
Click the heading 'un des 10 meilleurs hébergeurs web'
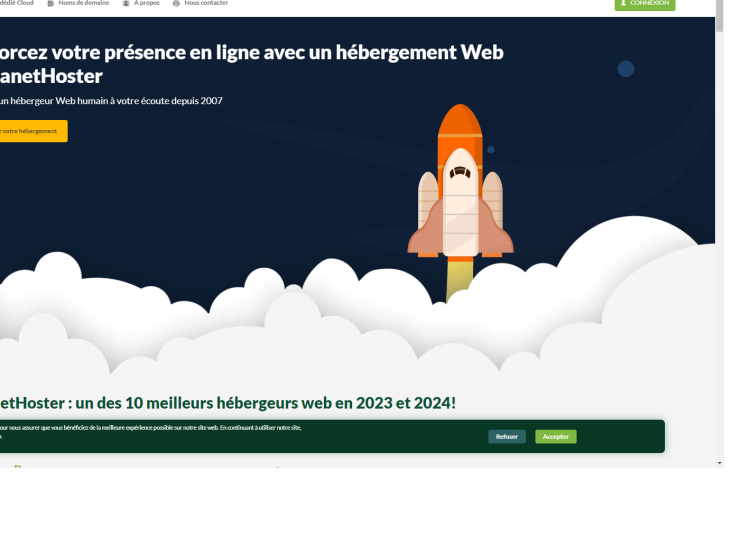click(203, 403)
